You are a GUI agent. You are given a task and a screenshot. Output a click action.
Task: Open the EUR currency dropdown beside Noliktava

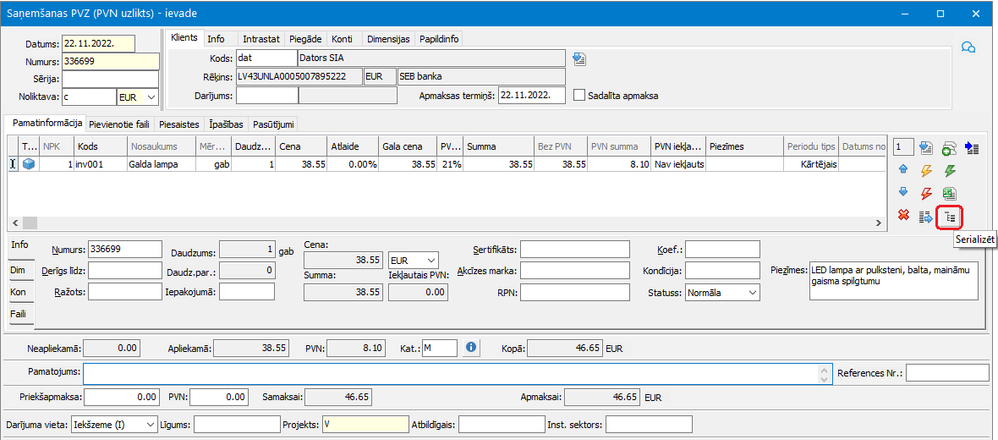coord(137,97)
